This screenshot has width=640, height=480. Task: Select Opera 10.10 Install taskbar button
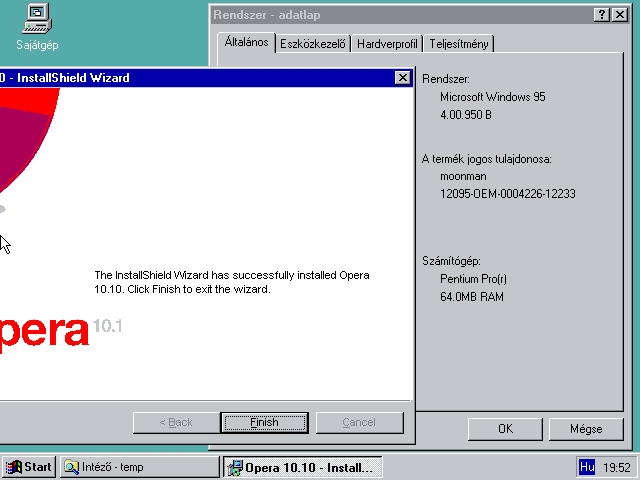click(302, 467)
